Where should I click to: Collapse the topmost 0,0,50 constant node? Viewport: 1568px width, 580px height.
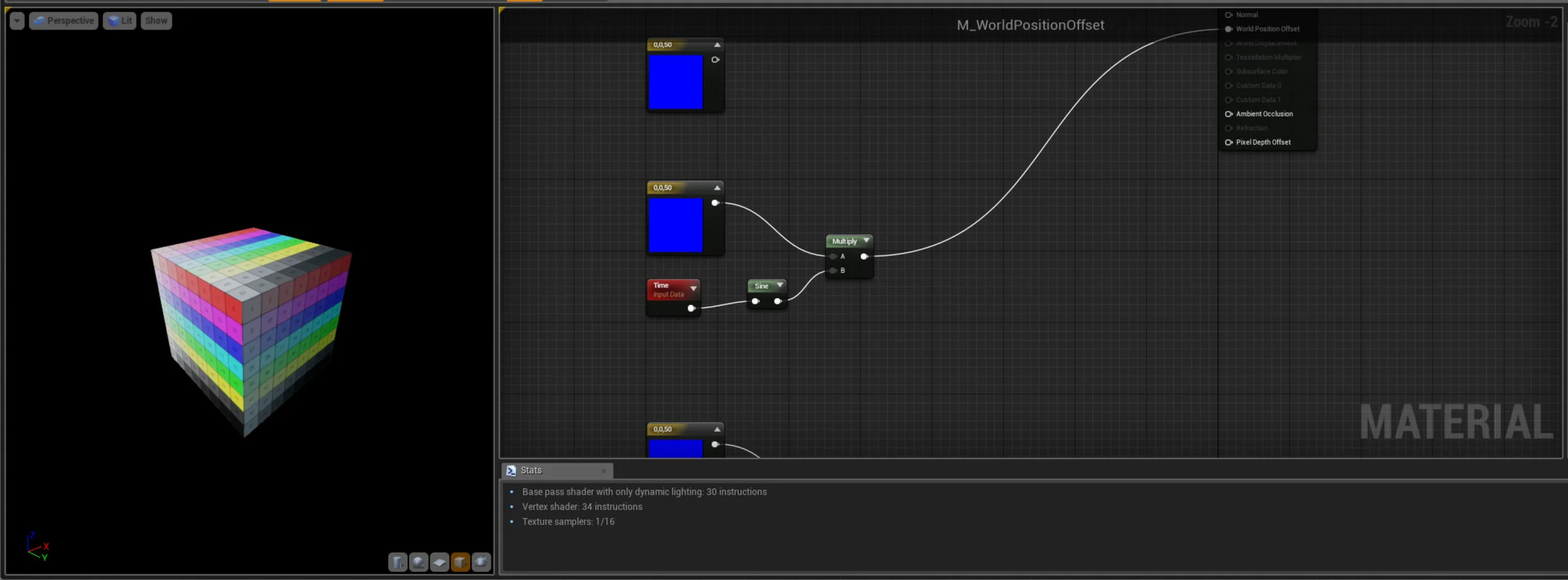tap(718, 45)
